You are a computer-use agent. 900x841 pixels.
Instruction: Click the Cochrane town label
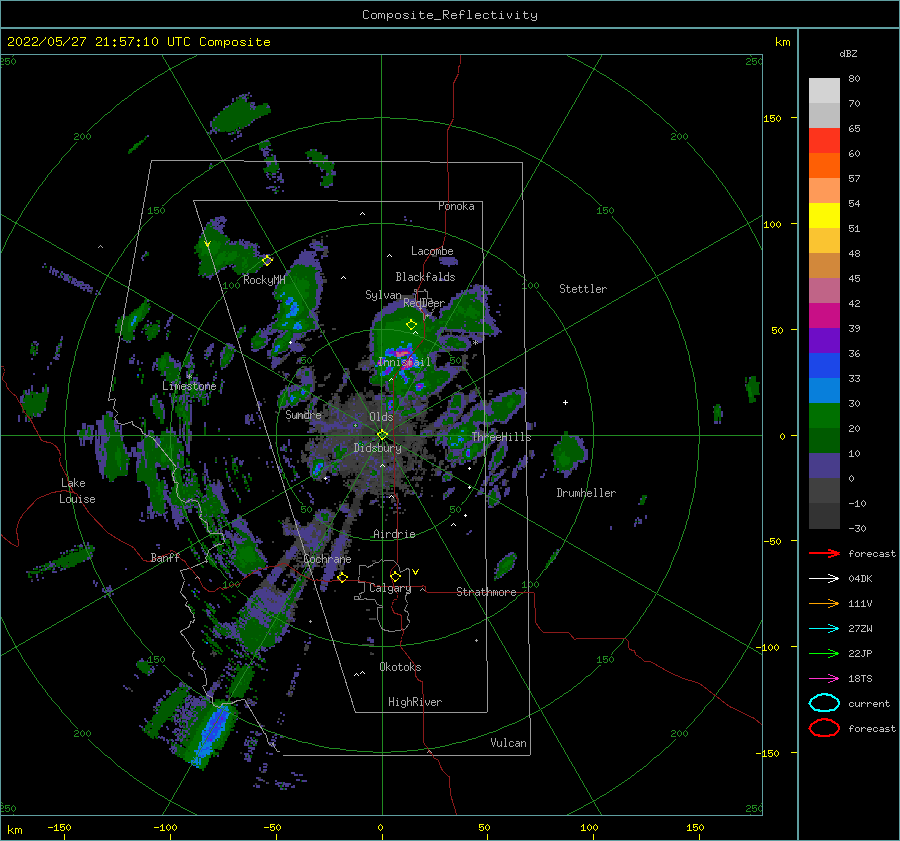[x=327, y=559]
